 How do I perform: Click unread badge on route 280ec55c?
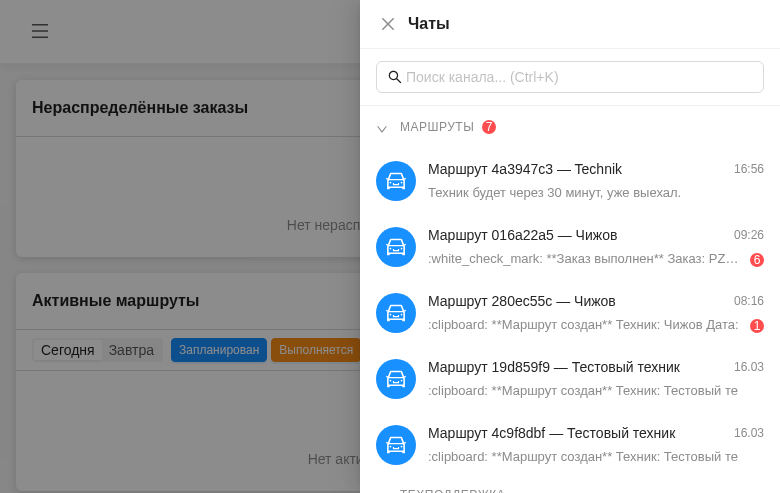click(757, 326)
